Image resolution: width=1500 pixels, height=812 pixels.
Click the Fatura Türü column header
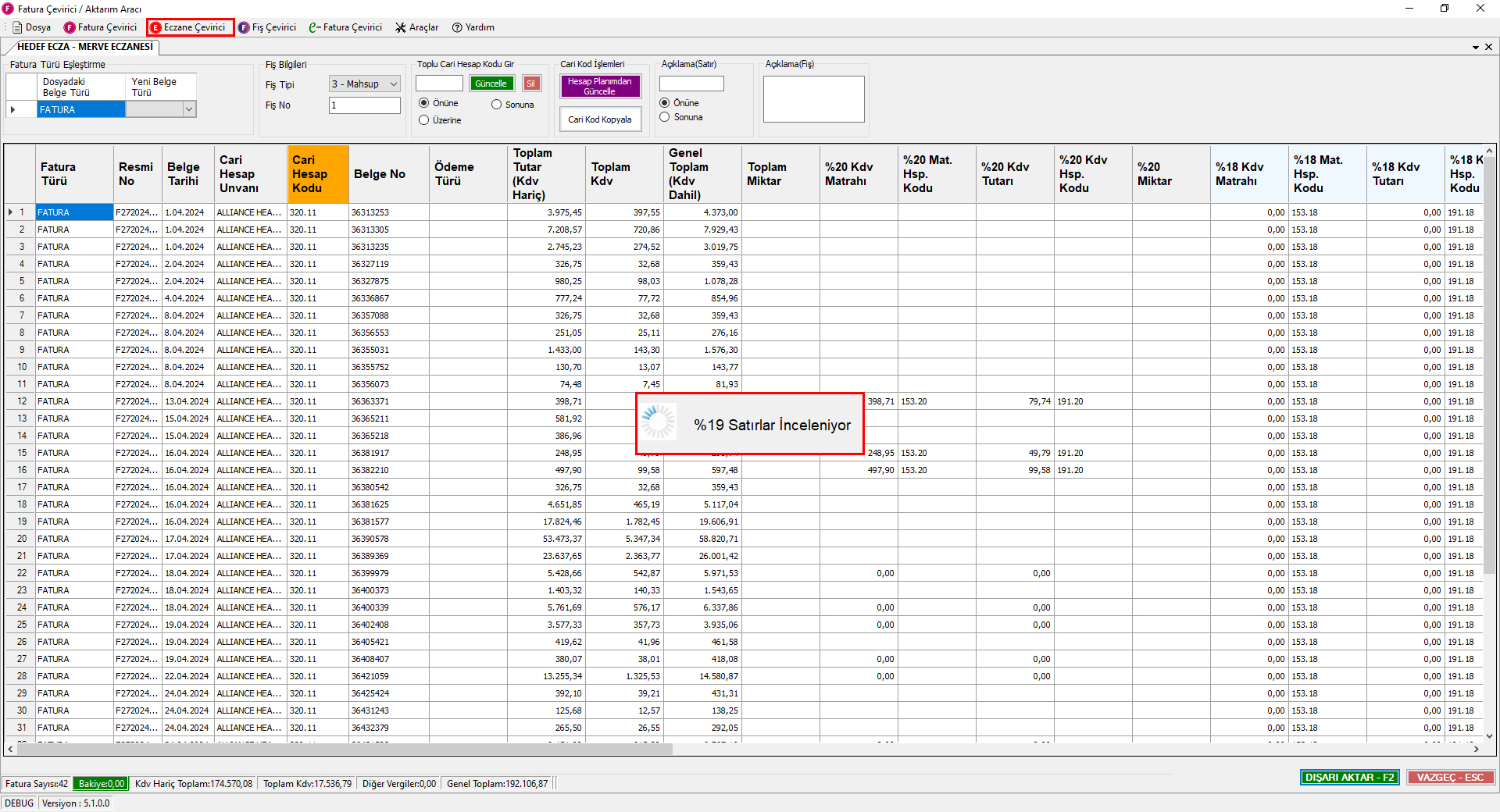click(x=74, y=174)
